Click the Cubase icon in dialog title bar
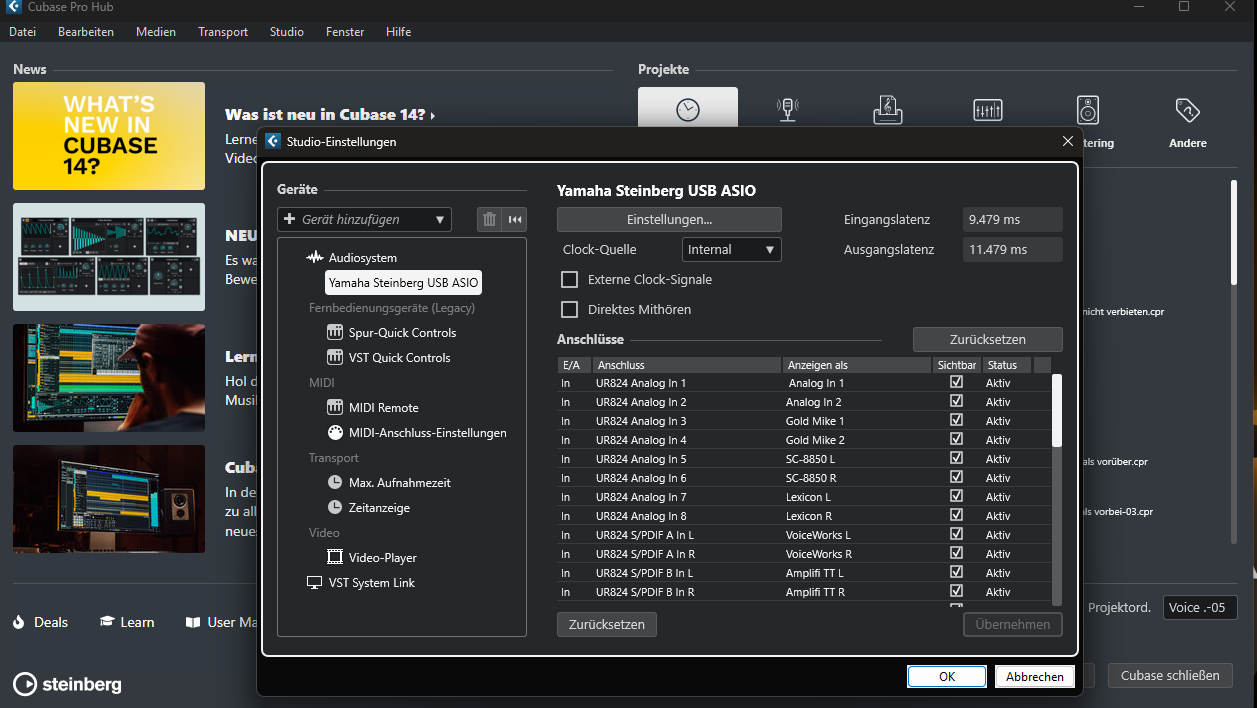1257x708 pixels. 272,141
